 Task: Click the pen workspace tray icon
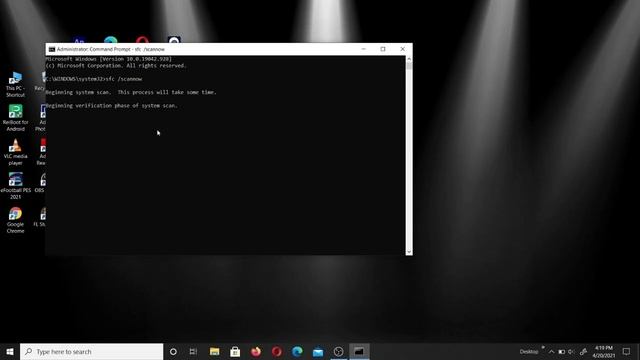tap(583, 352)
